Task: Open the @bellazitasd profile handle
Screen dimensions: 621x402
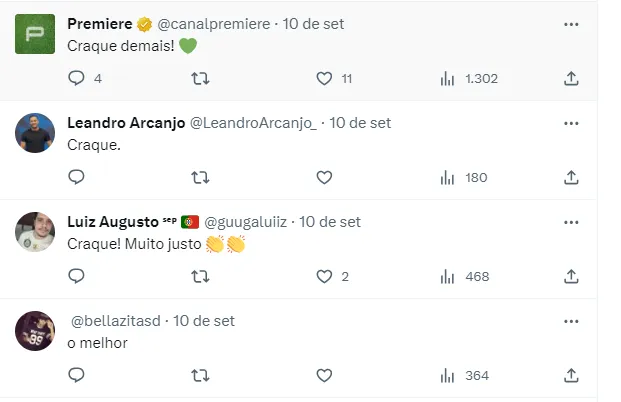Action: (x=117, y=321)
